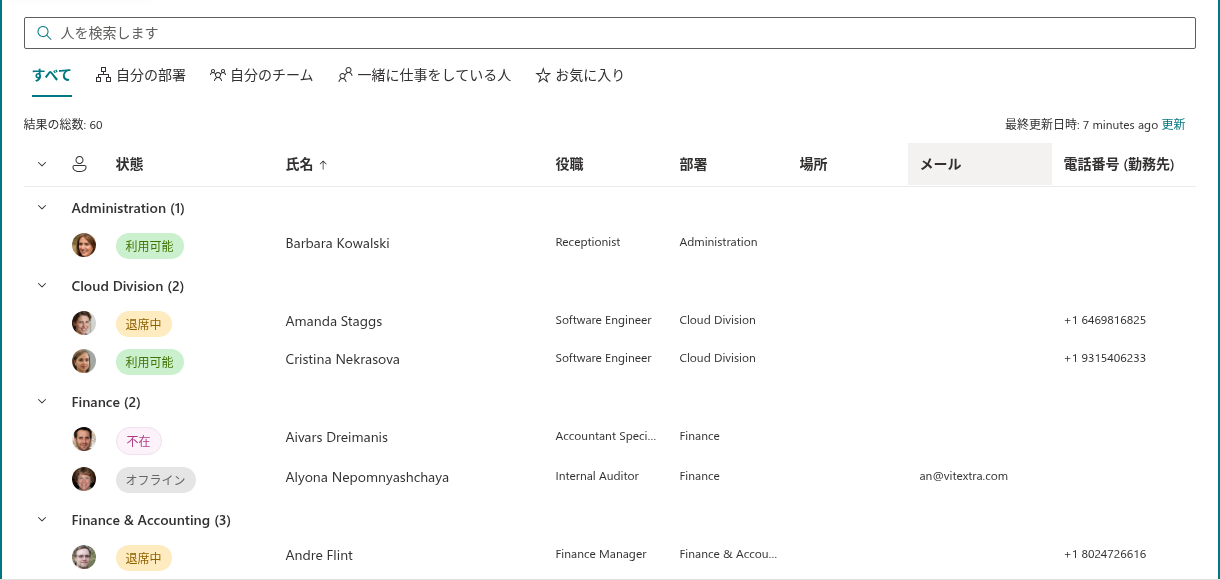Click Alyona Nepomnyashchaya's profile photo

84,479
